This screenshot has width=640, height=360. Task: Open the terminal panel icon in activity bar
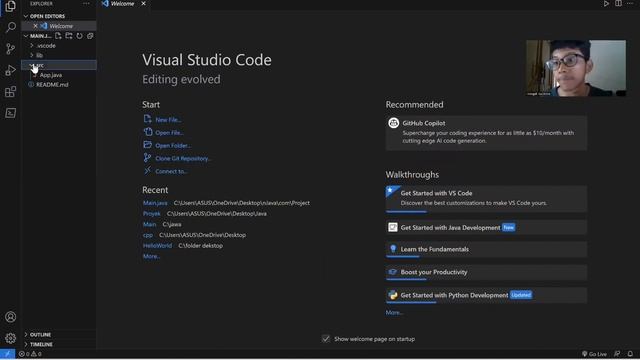pyautogui.click(x=11, y=113)
